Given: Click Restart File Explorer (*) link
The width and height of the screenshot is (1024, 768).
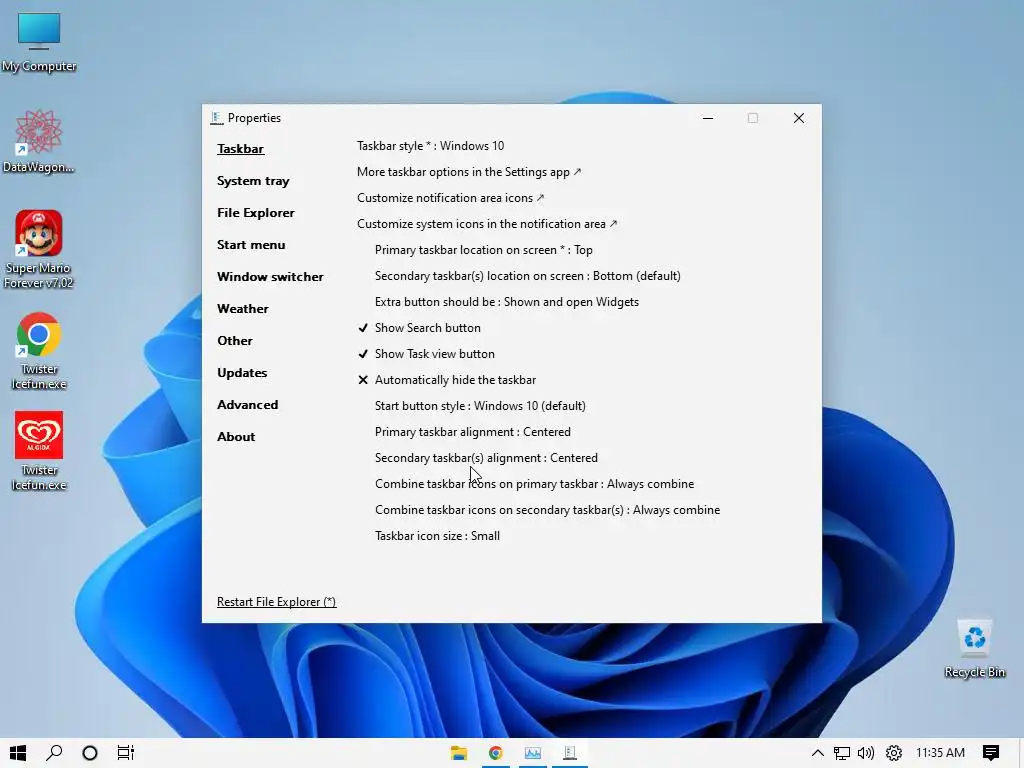Looking at the screenshot, I should click(276, 602).
